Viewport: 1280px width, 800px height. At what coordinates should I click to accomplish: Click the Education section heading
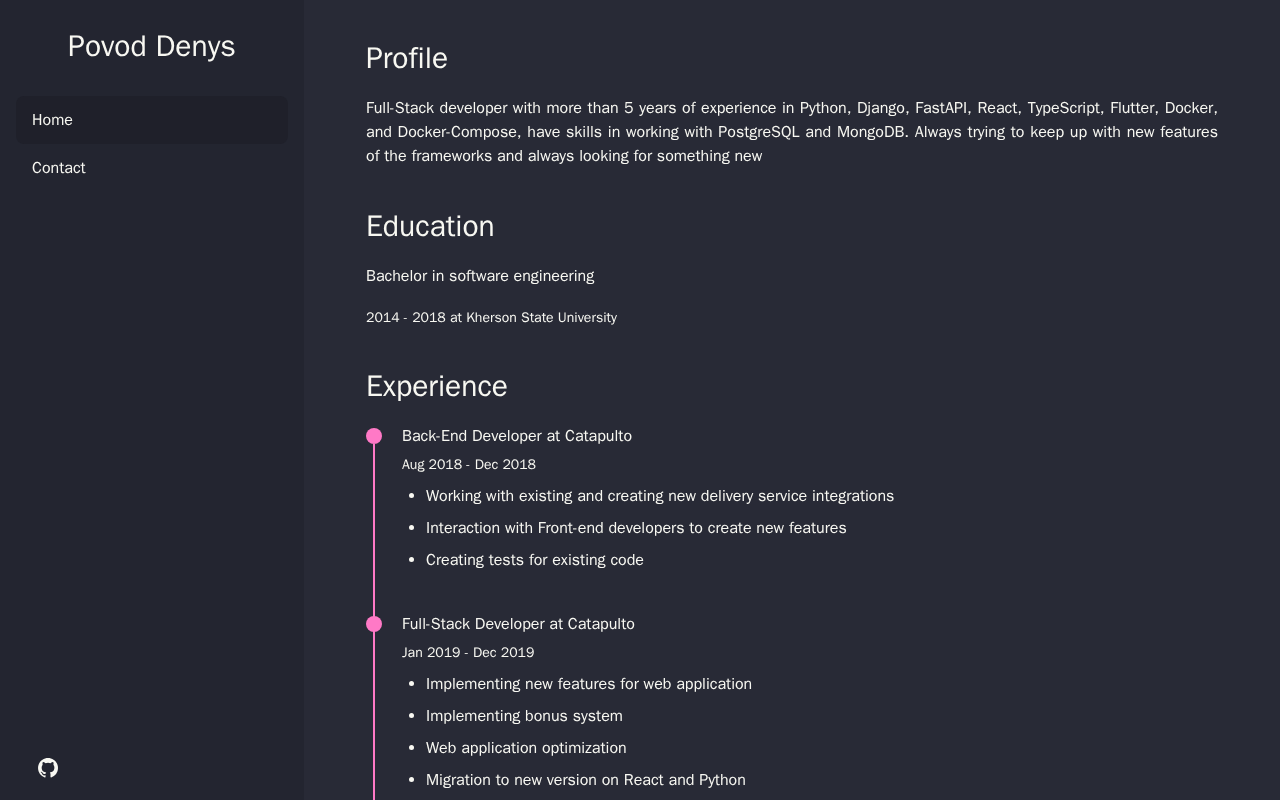[430, 227]
